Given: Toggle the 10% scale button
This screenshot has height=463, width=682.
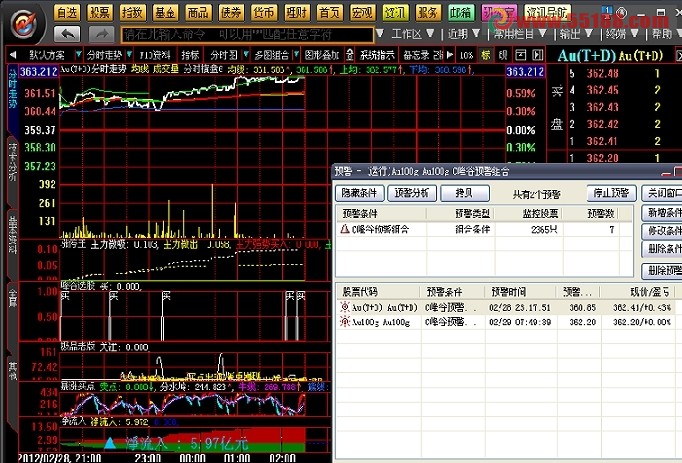Looking at the screenshot, I should pos(466,55).
